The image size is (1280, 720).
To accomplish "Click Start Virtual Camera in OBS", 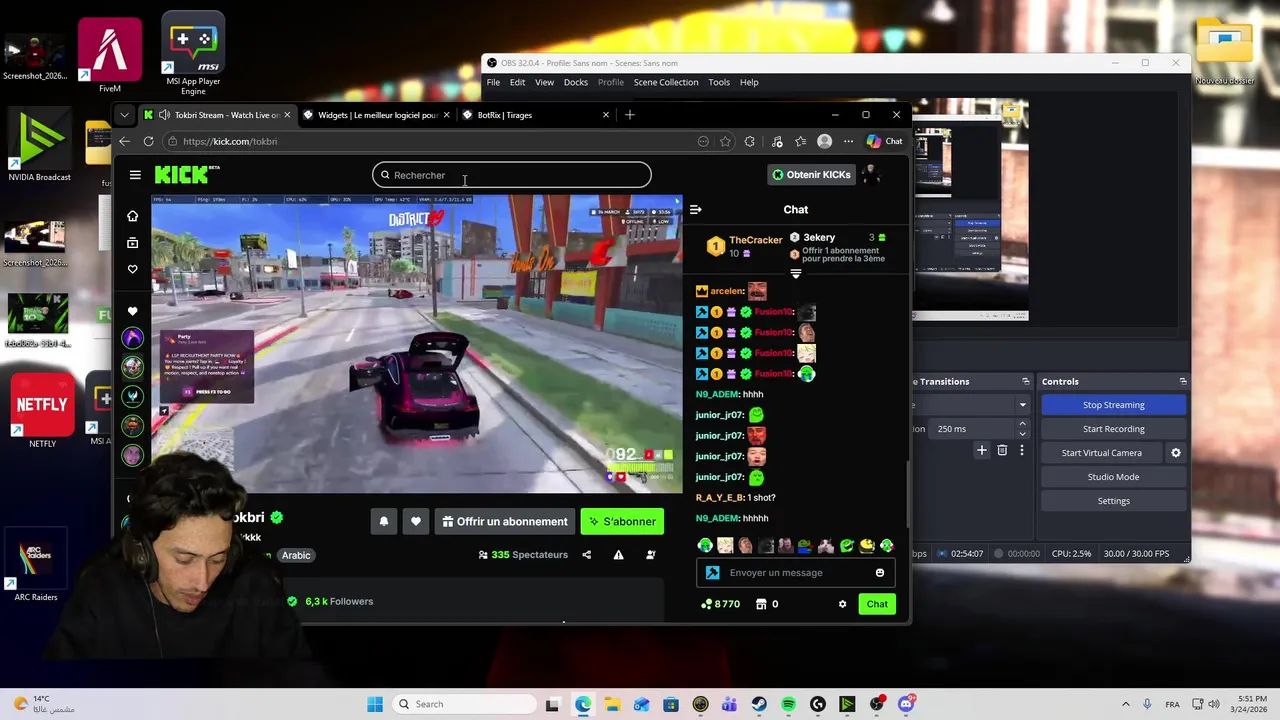I will pyautogui.click(x=1101, y=453).
